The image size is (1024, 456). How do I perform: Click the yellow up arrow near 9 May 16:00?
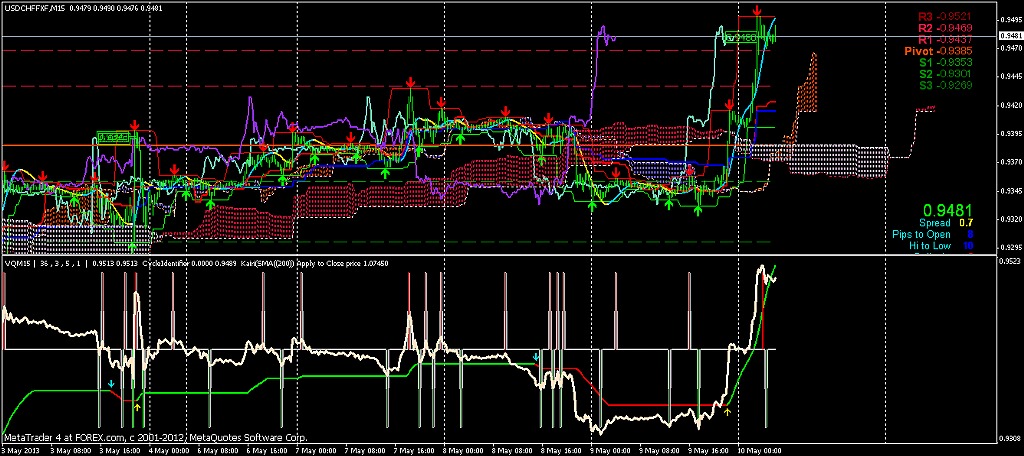click(x=727, y=410)
